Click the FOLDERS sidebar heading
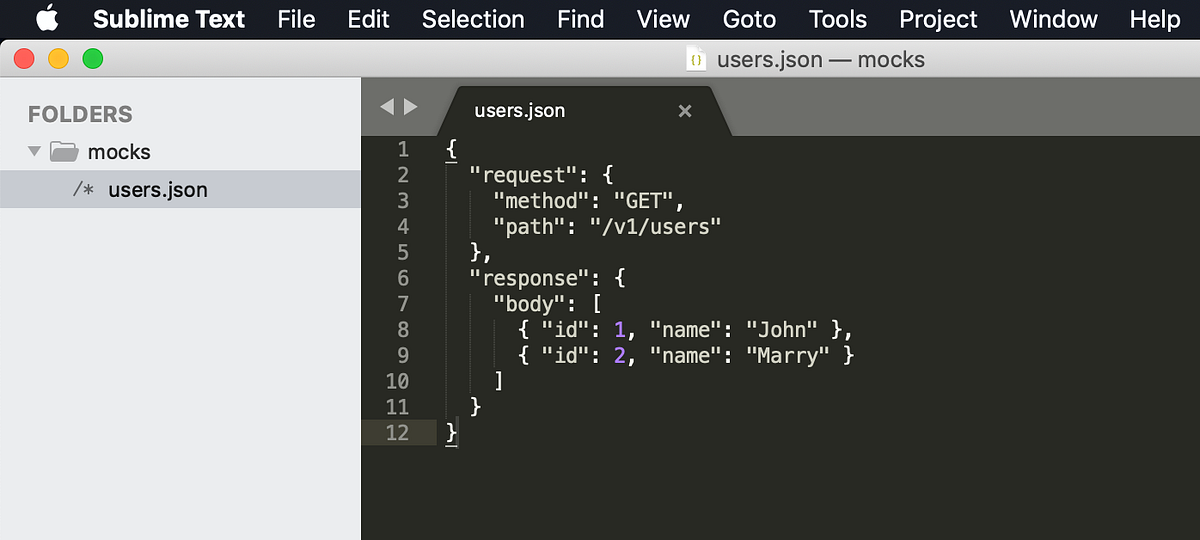Viewport: 1200px width, 540px height. tap(80, 114)
